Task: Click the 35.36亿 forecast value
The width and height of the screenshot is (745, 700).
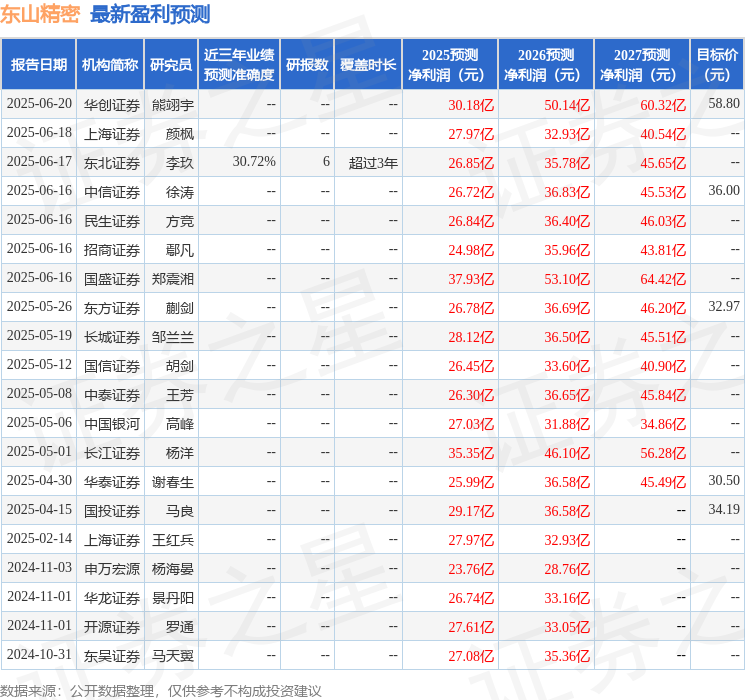Action: (x=567, y=656)
